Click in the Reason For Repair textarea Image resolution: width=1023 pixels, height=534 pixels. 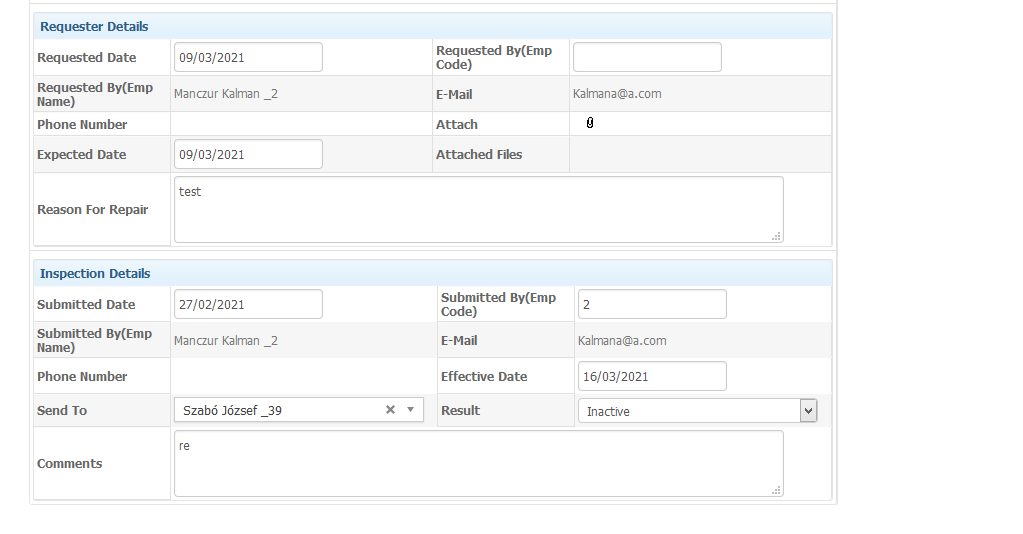tap(478, 210)
